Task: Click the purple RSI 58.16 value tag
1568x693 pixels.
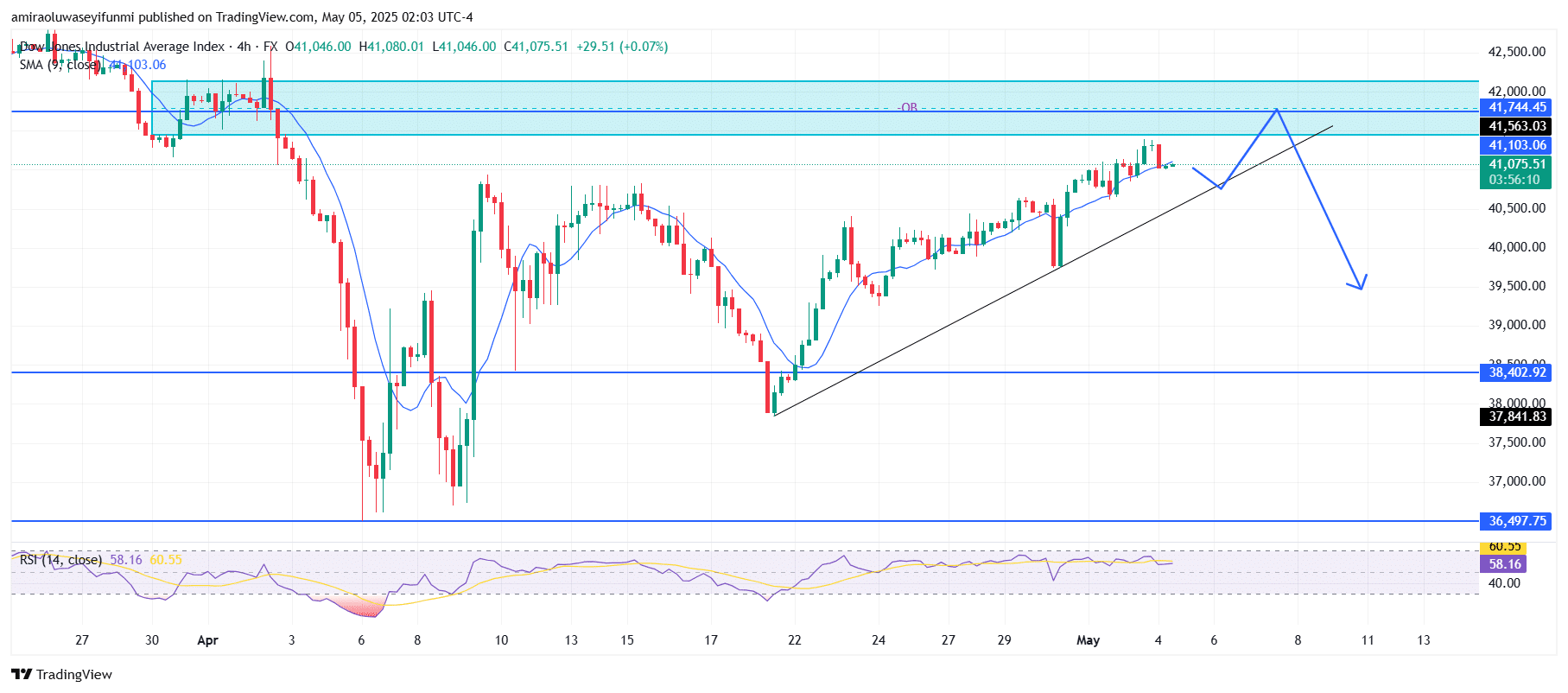Action: [x=1504, y=564]
